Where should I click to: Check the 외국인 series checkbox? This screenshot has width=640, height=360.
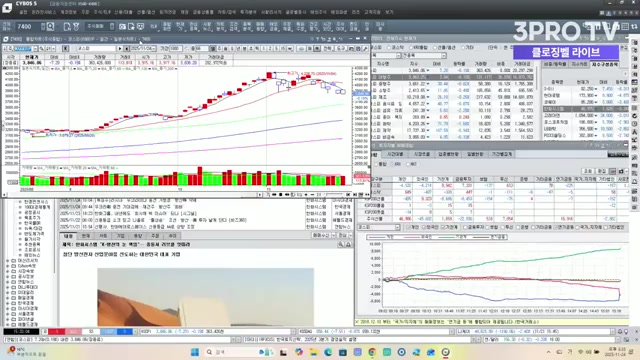pos(424,227)
